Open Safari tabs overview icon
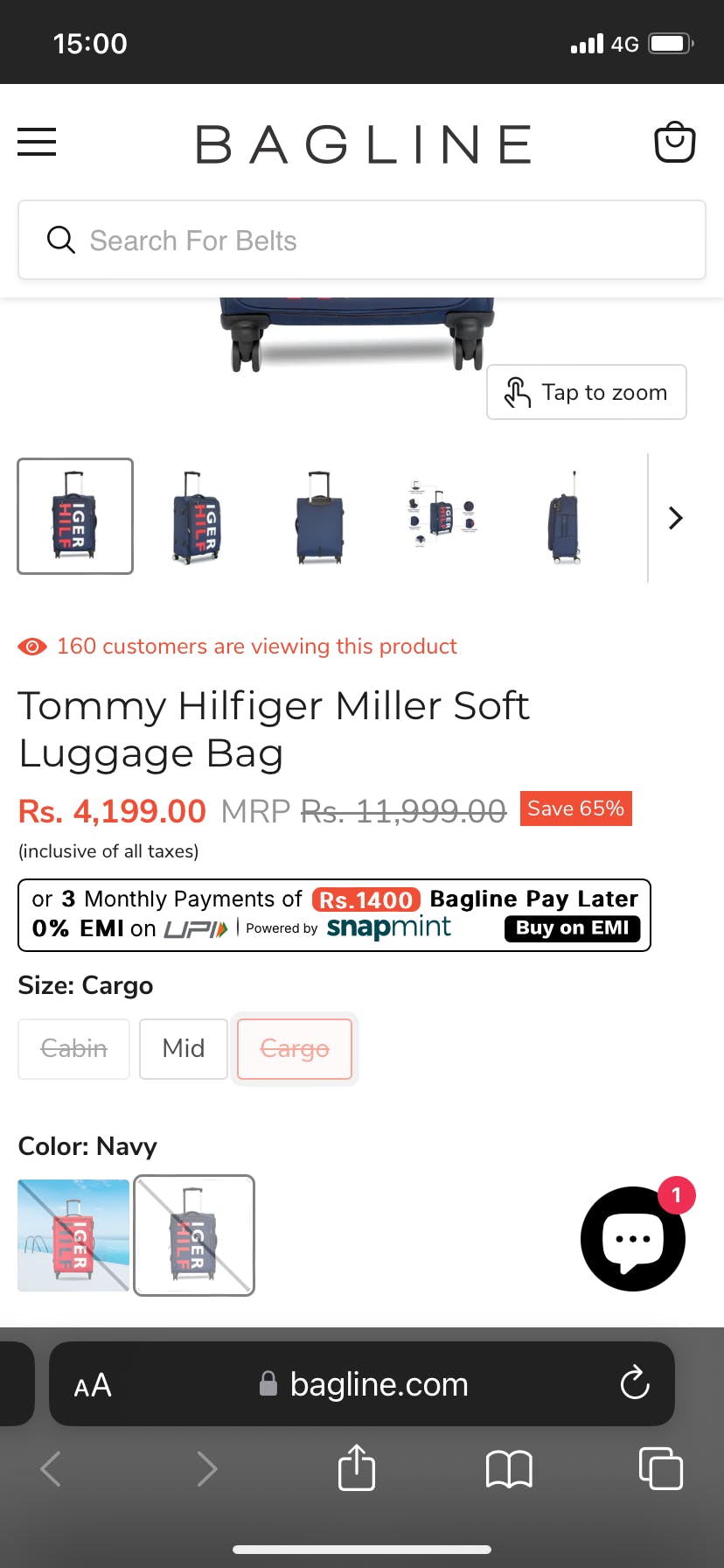The width and height of the screenshot is (724, 1568). [x=661, y=1468]
